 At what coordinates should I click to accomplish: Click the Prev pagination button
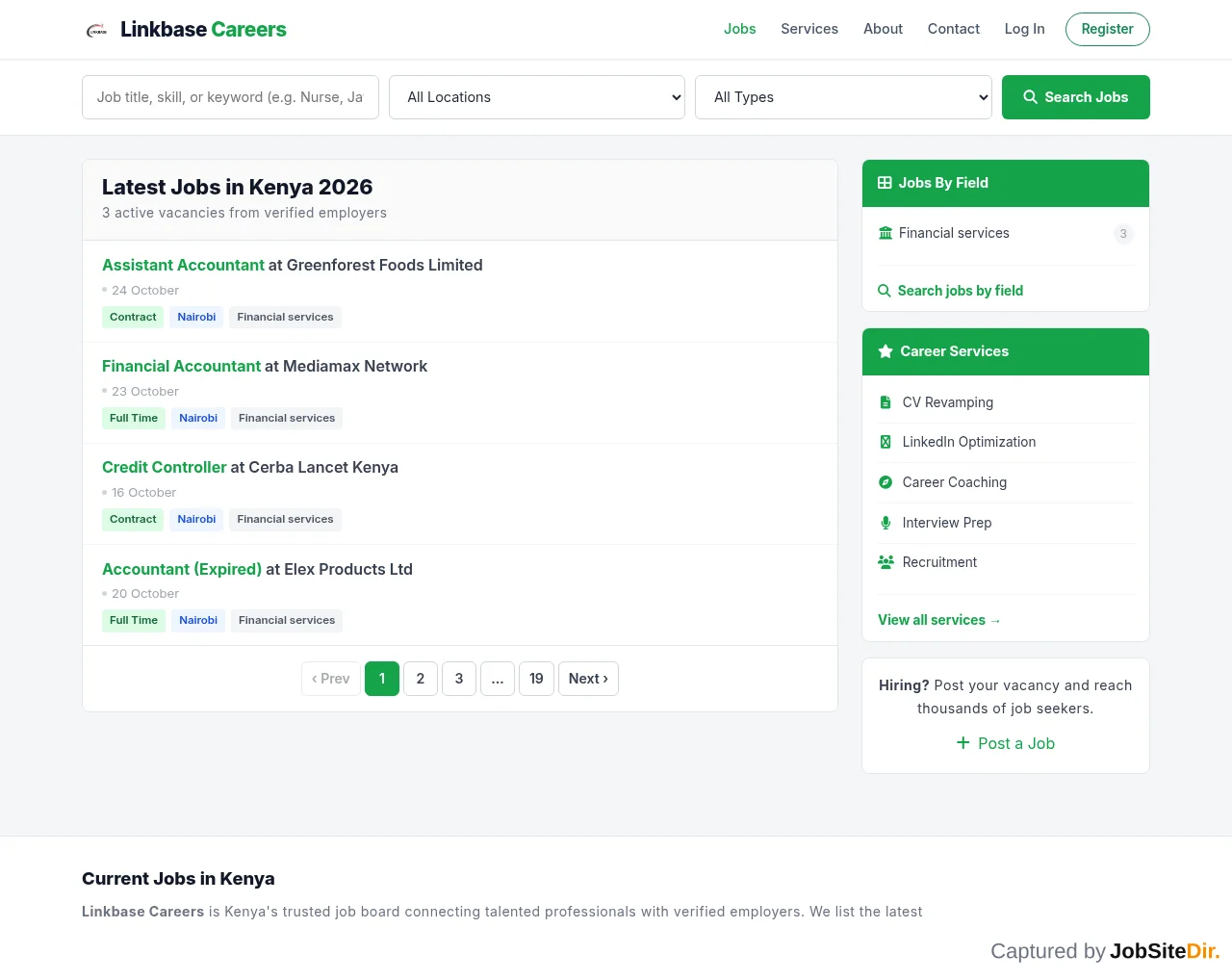(x=331, y=679)
